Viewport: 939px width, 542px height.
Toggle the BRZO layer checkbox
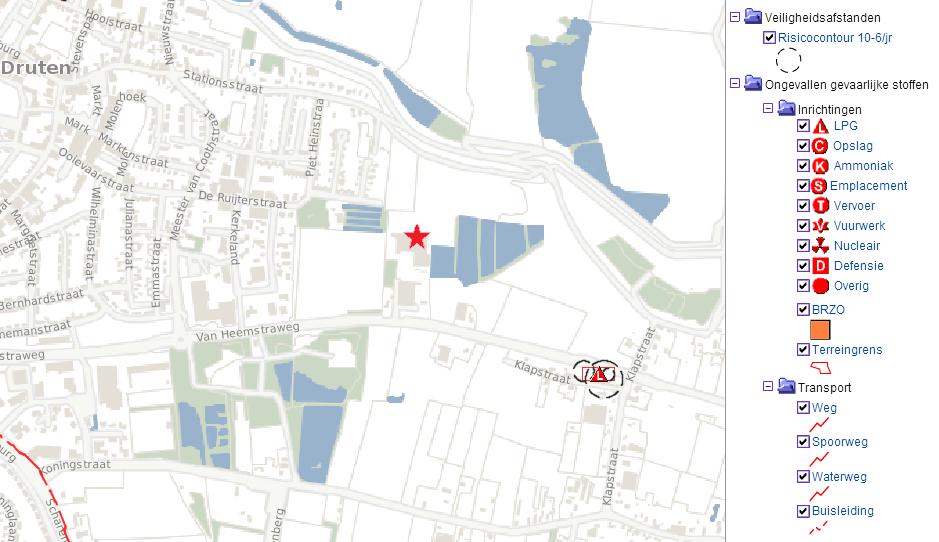[804, 310]
